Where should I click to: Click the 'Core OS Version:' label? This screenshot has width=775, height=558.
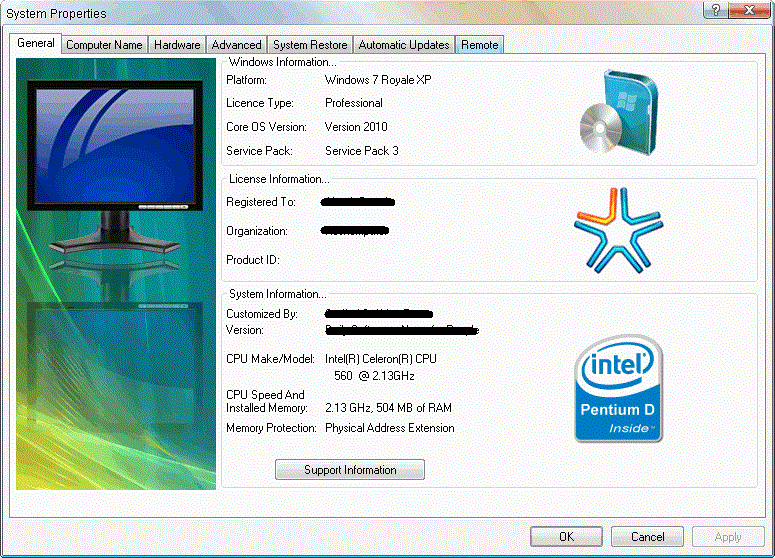[266, 127]
